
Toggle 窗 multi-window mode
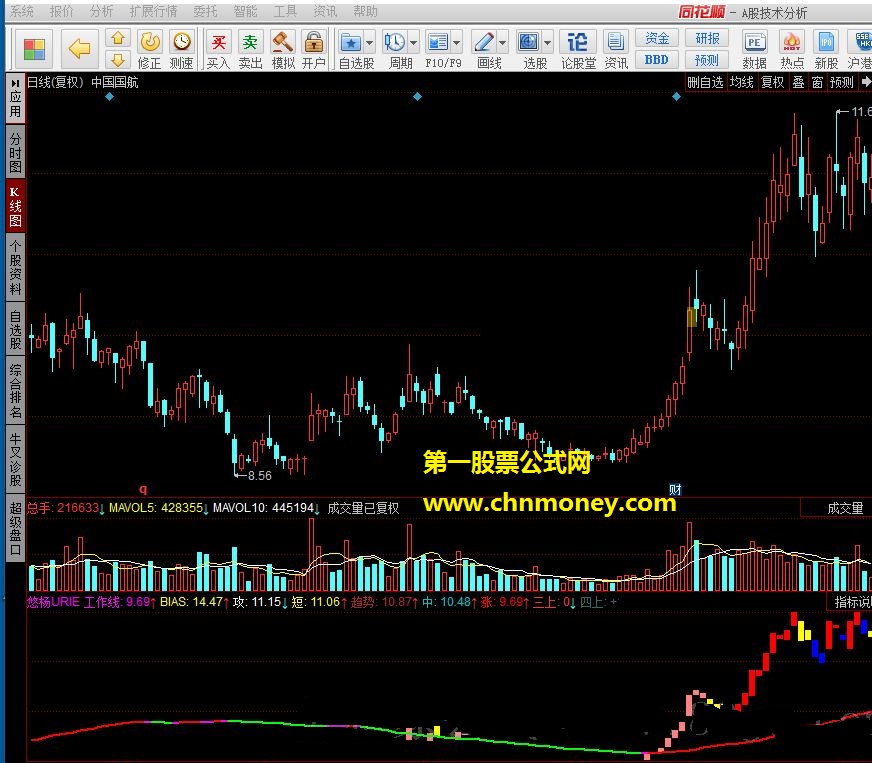point(818,82)
